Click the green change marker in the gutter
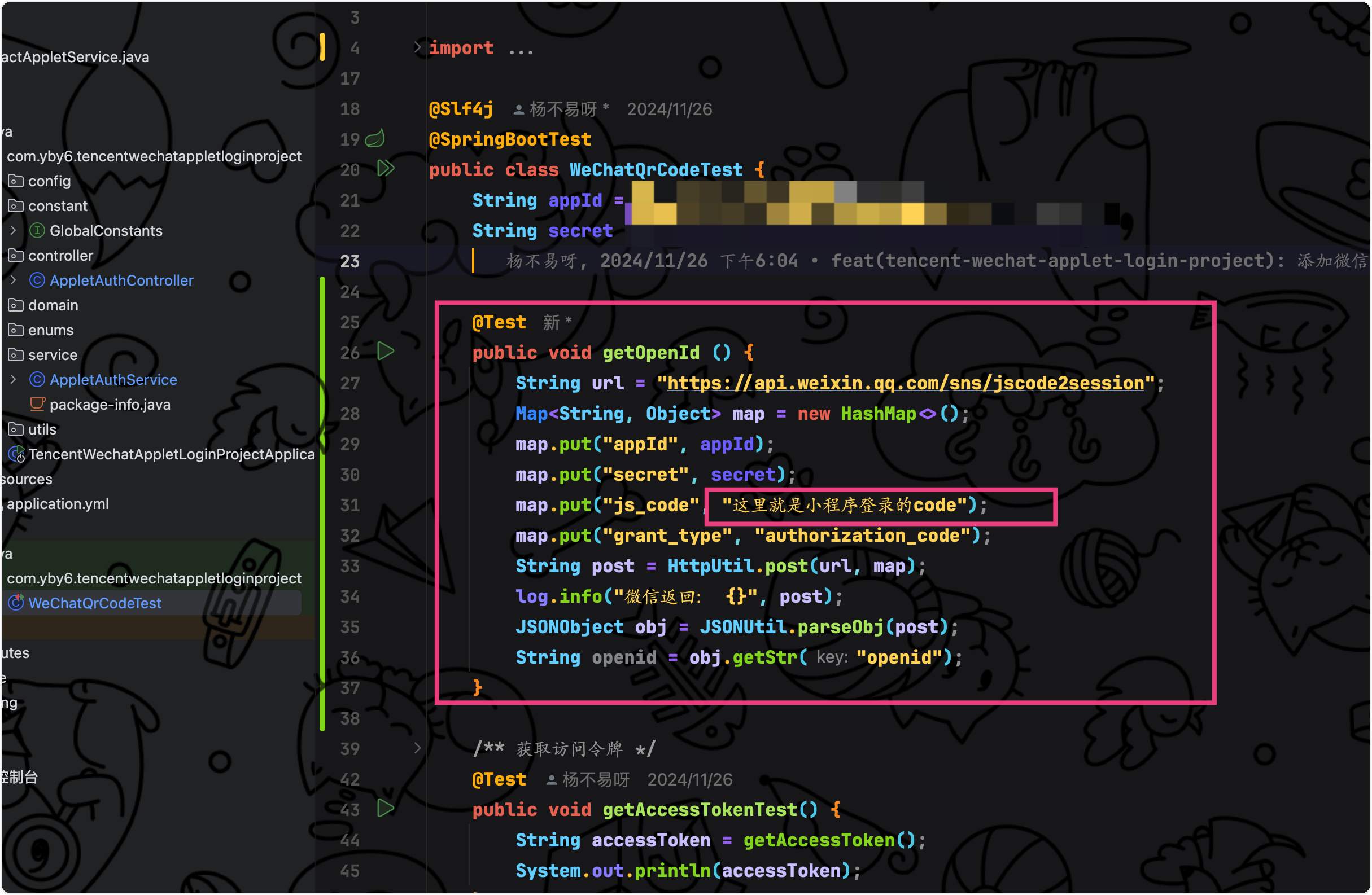This screenshot has height=895, width=1372. click(x=322, y=504)
